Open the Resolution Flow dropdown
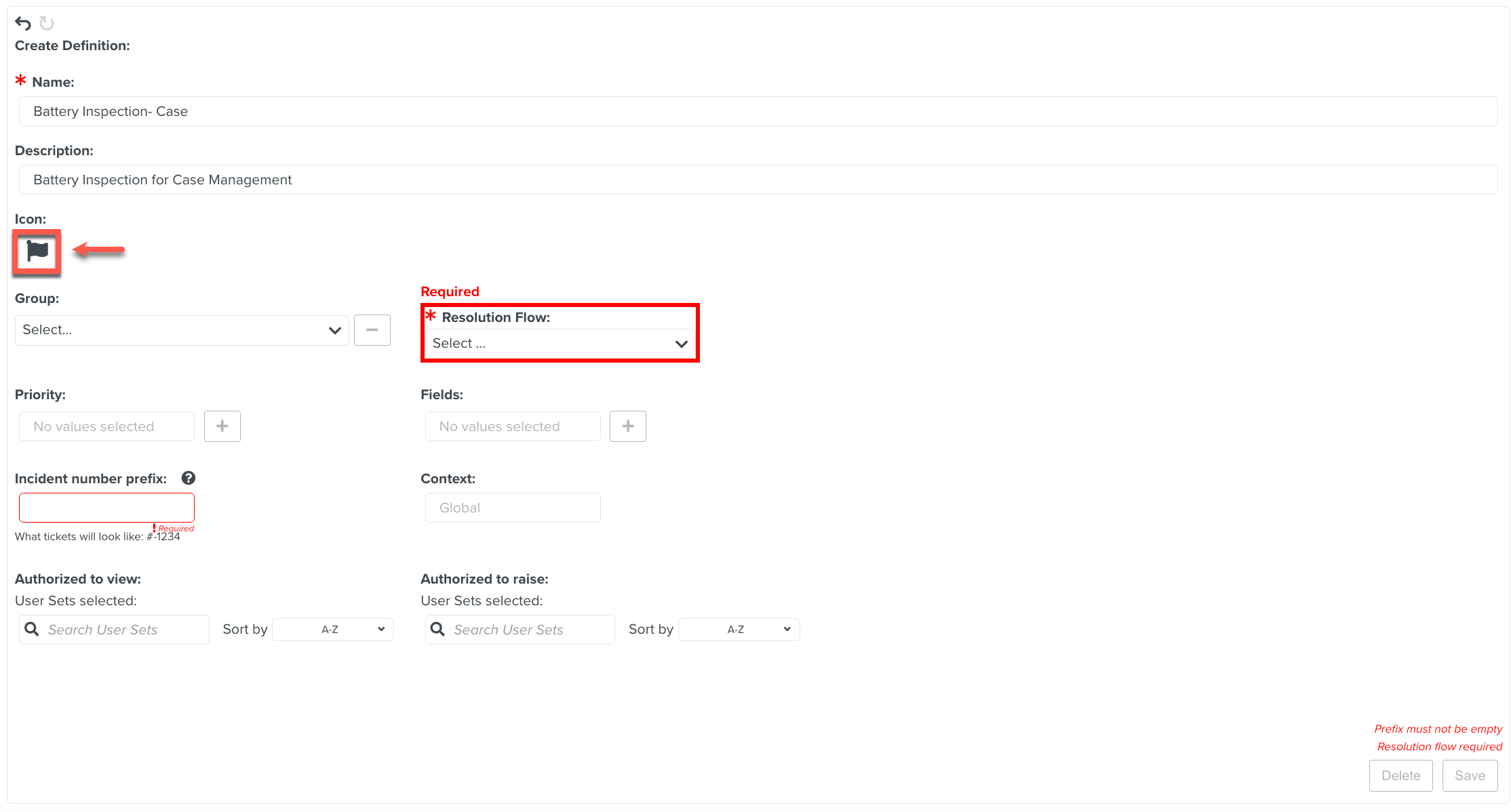Screen dimensions: 1511x812 [x=560, y=344]
